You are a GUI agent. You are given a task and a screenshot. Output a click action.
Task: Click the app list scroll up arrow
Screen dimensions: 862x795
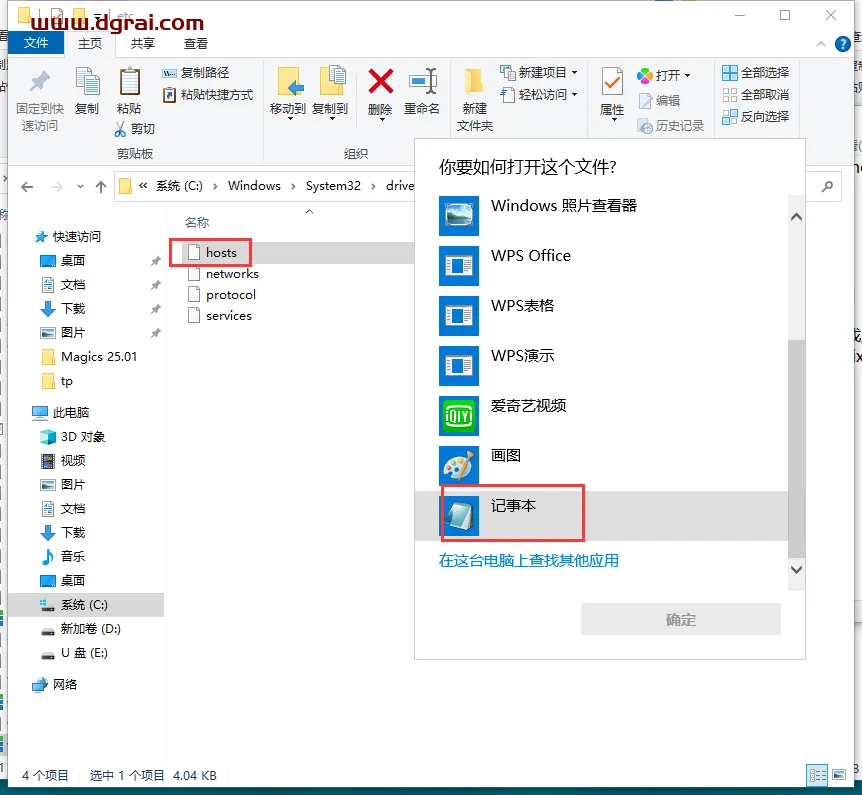point(796,217)
